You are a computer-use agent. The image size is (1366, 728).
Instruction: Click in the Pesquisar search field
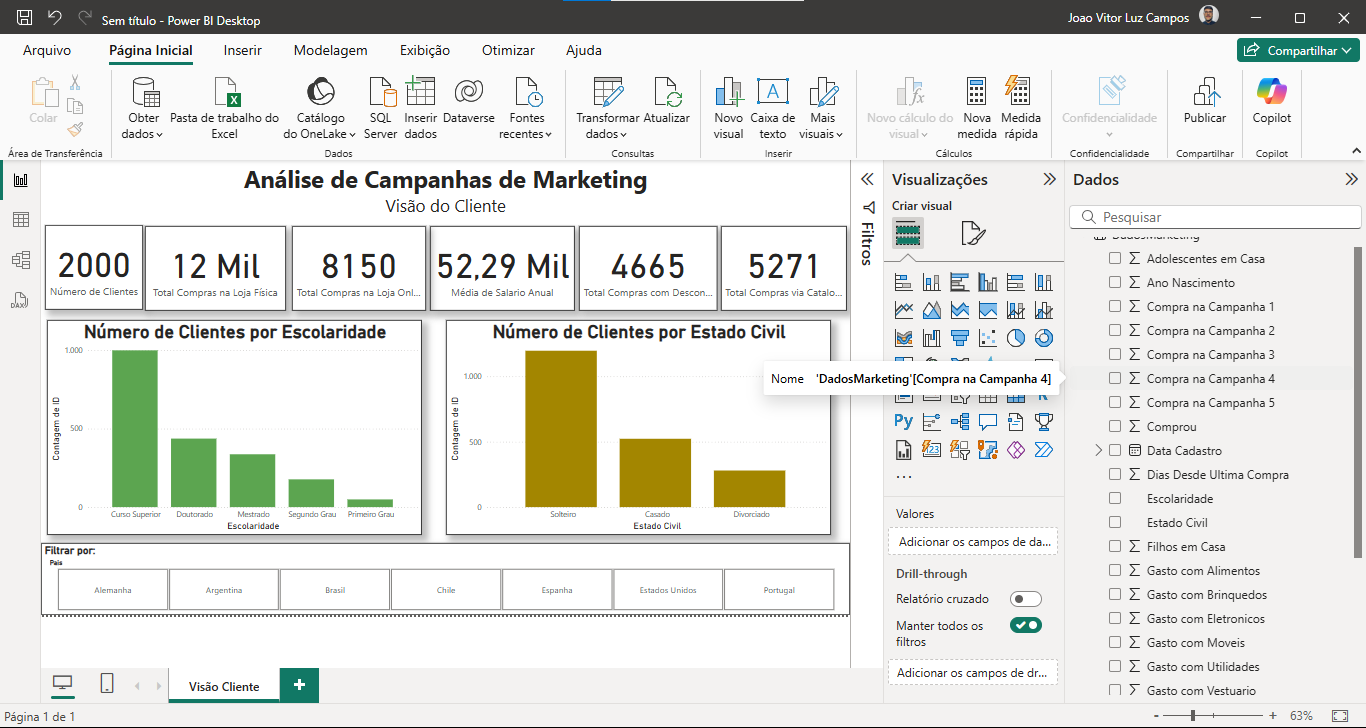coord(1216,217)
